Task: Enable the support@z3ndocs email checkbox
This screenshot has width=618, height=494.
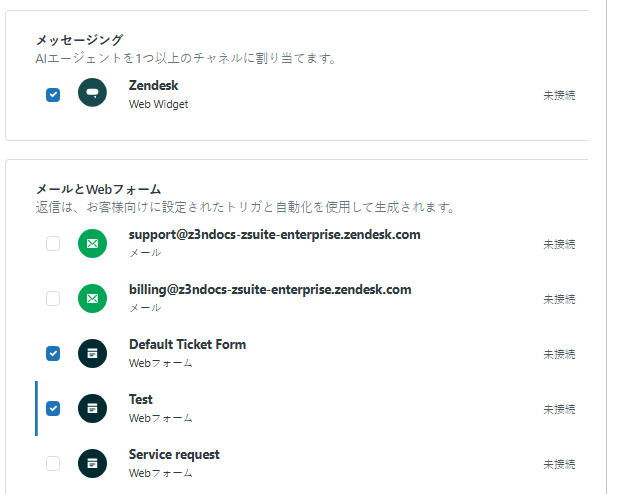Action: coord(53,244)
